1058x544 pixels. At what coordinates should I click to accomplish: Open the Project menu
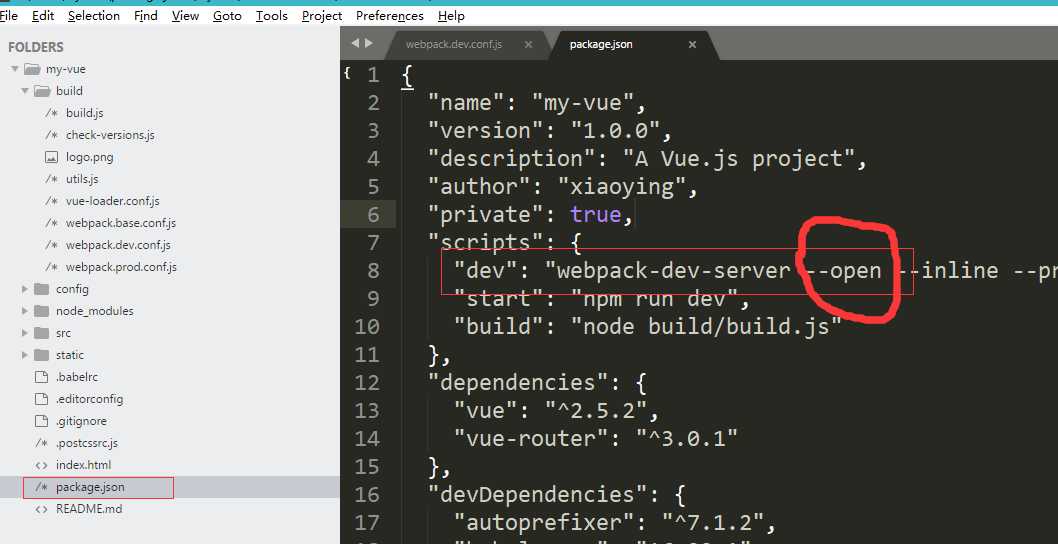(x=322, y=16)
